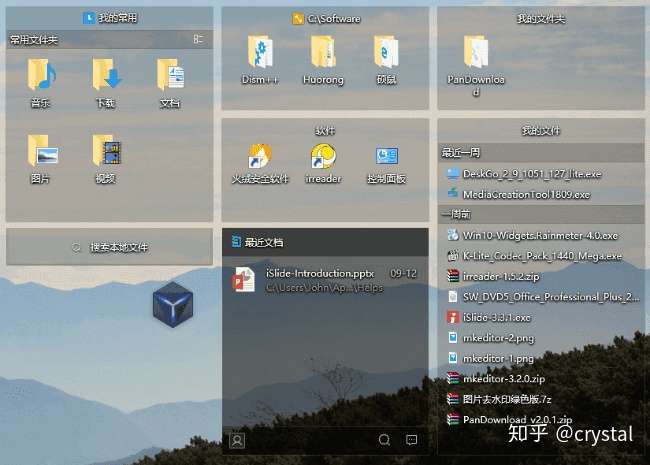The height and width of the screenshot is (465, 650).
Task: Collapse the 最近一周 group header
Action: 541,153
